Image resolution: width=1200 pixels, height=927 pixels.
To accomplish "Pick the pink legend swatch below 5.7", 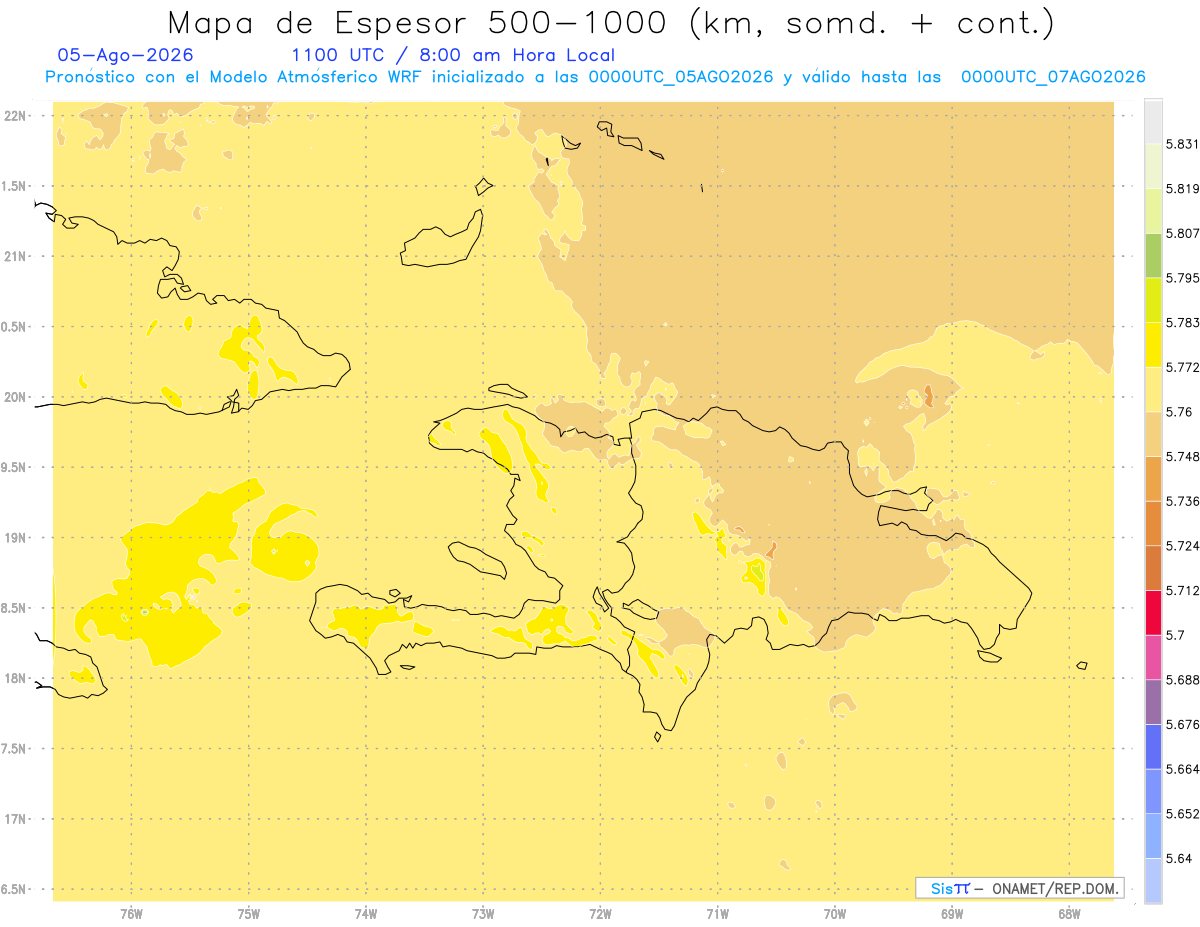I will pyautogui.click(x=1153, y=657).
